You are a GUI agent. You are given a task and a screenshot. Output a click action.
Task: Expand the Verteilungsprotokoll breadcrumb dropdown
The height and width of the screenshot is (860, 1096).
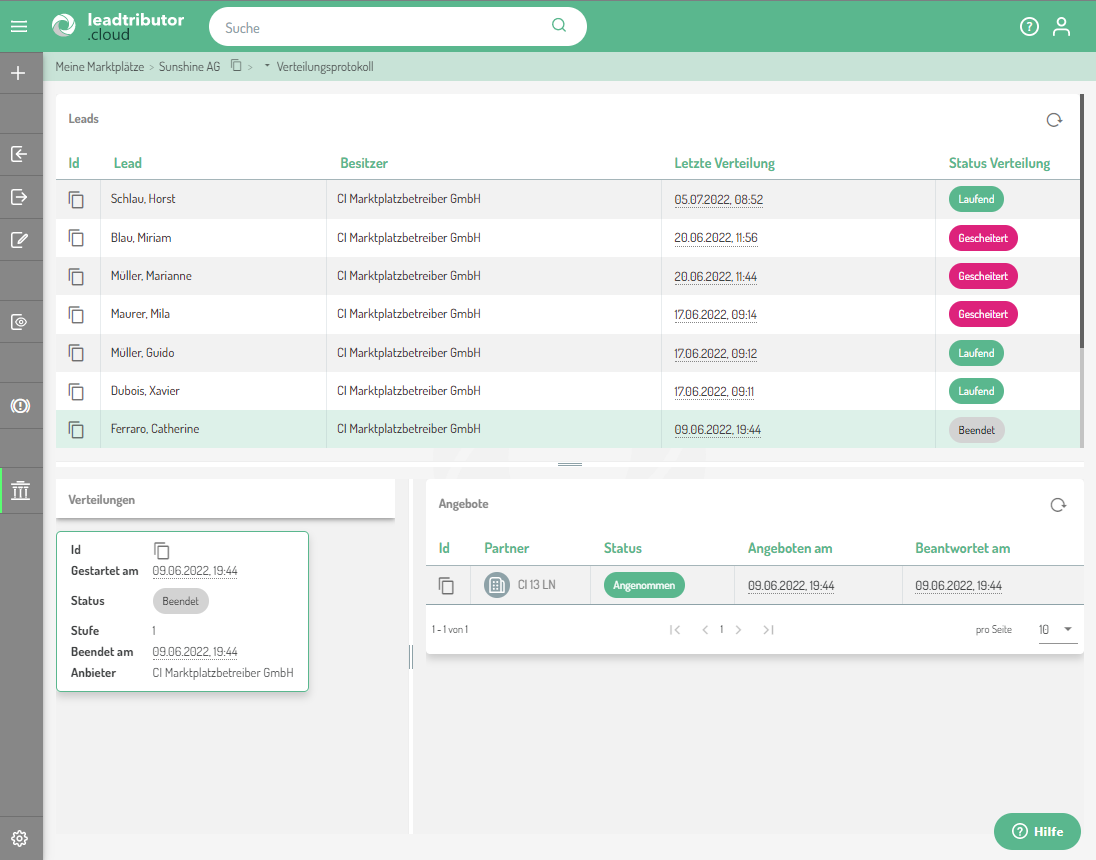[x=267, y=67]
